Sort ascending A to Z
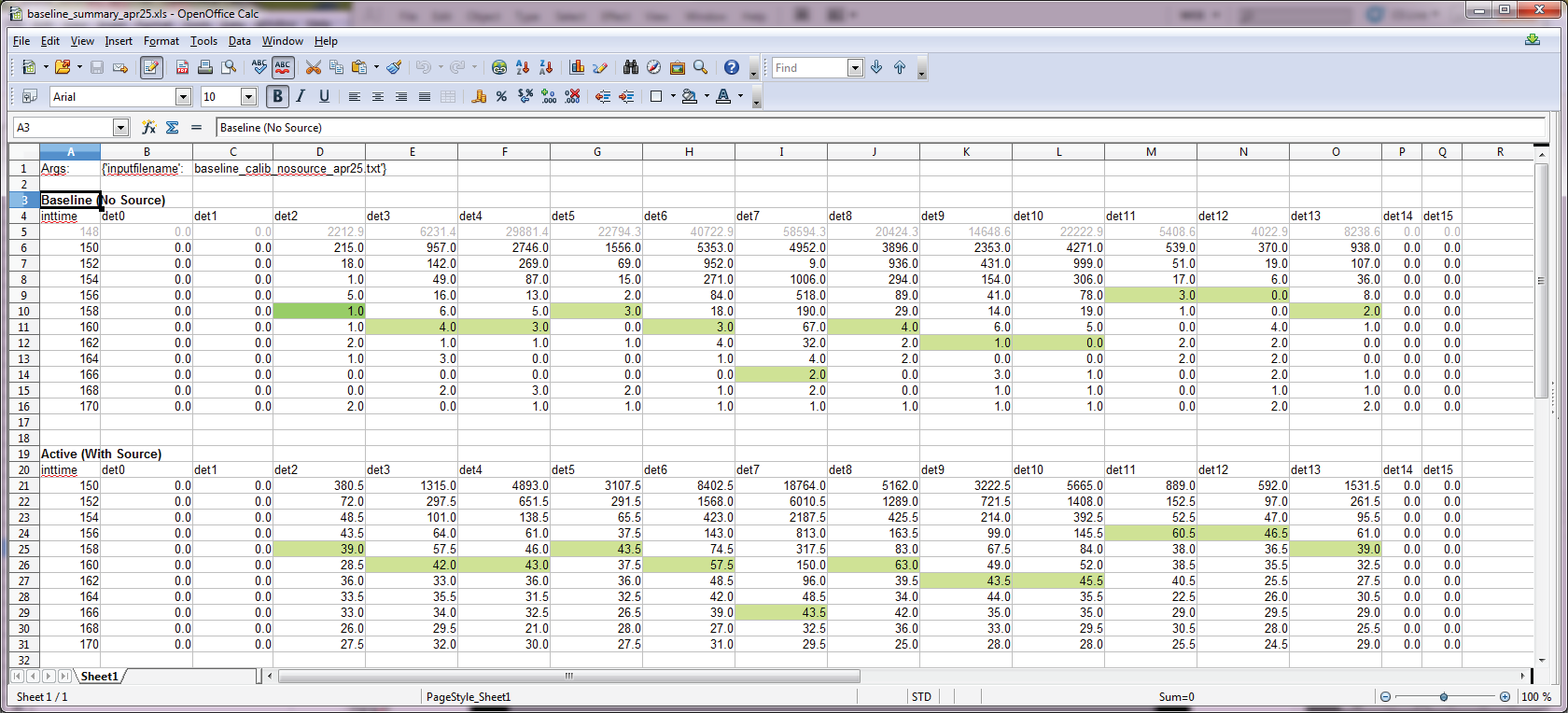1568x713 pixels. 523,67
